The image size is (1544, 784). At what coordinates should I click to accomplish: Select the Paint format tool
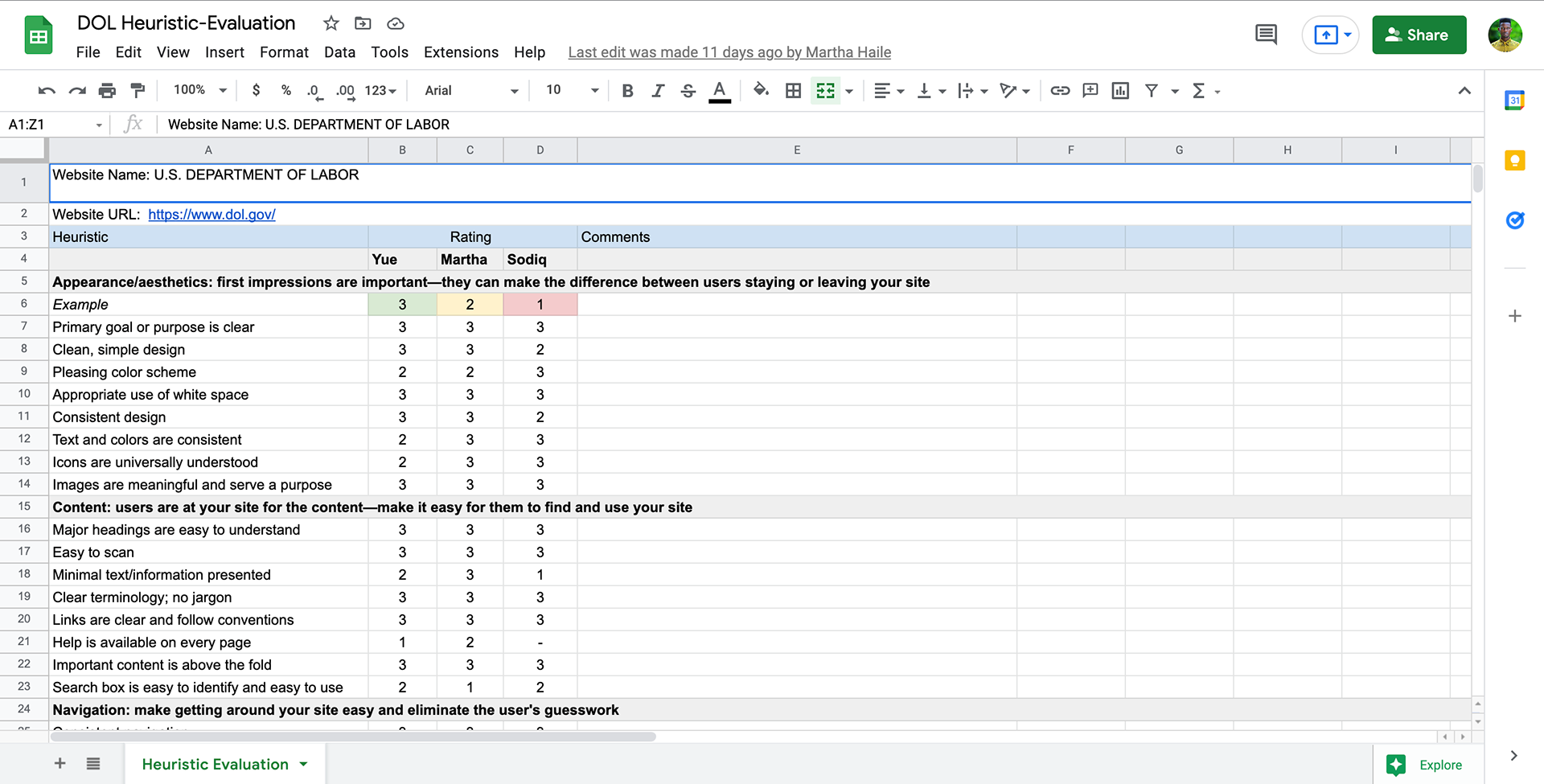[x=138, y=91]
